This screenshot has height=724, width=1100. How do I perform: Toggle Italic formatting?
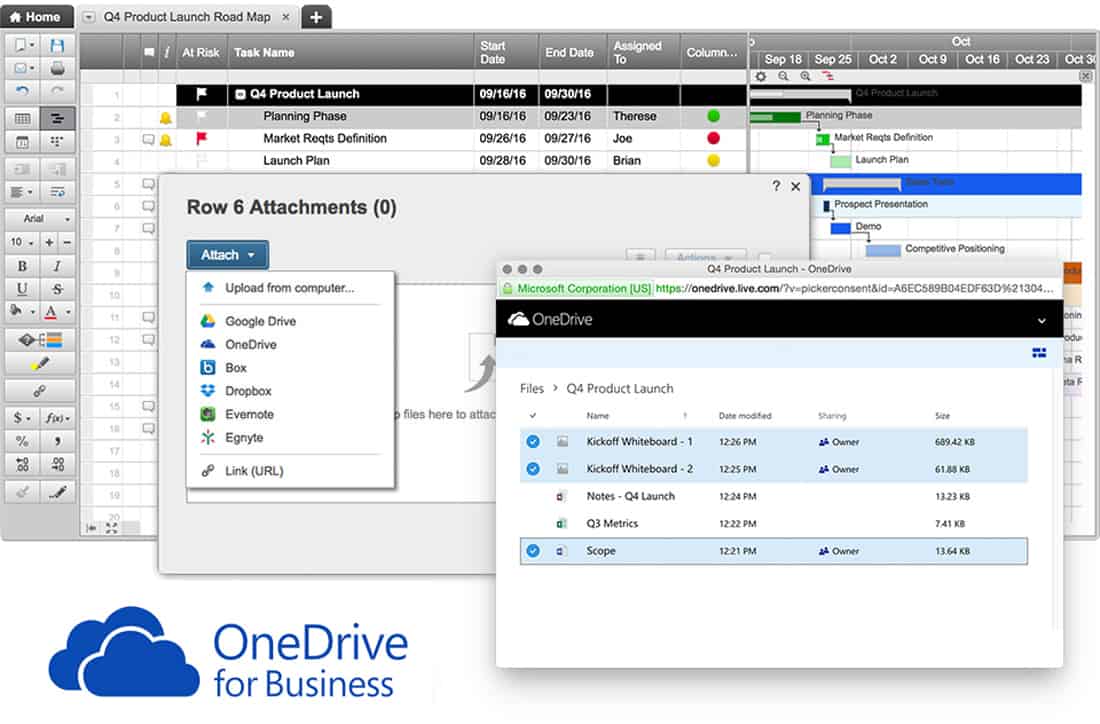57,266
